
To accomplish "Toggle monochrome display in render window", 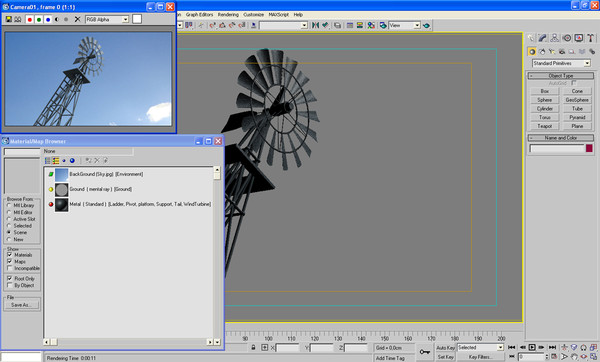I will pyautogui.click(x=66, y=19).
